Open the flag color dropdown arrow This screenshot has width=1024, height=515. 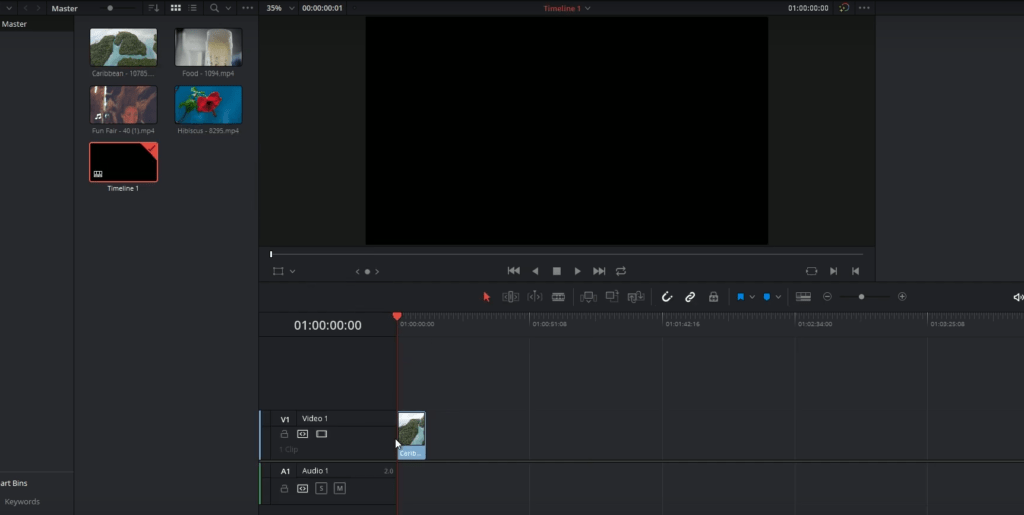pyautogui.click(x=752, y=297)
